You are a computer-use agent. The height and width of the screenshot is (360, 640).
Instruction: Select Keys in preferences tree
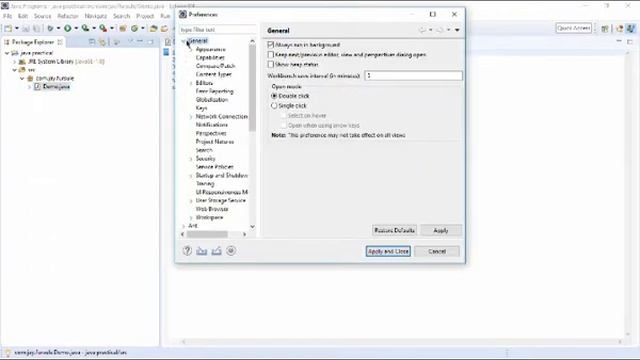pyautogui.click(x=201, y=108)
